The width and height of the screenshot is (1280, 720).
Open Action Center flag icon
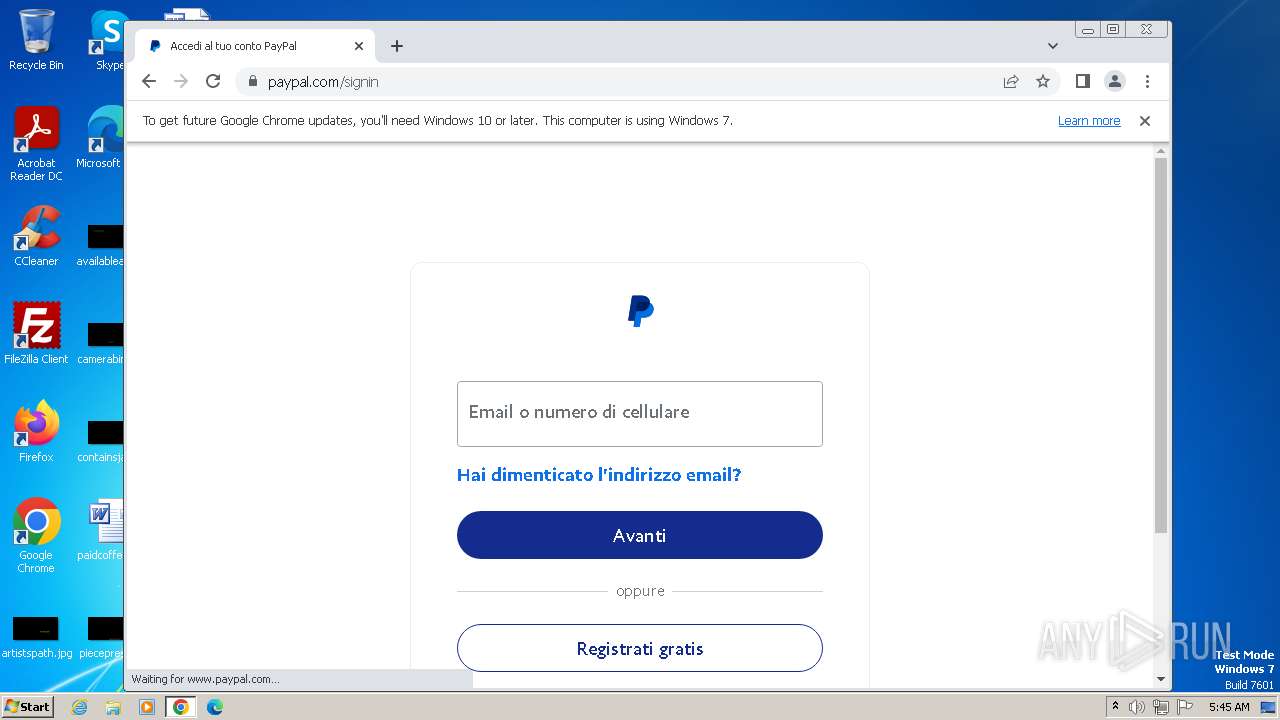pyautogui.click(x=1185, y=707)
